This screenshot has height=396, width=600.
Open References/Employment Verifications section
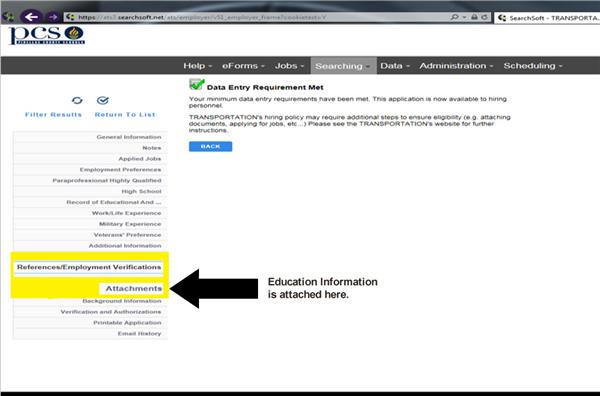[x=89, y=267]
